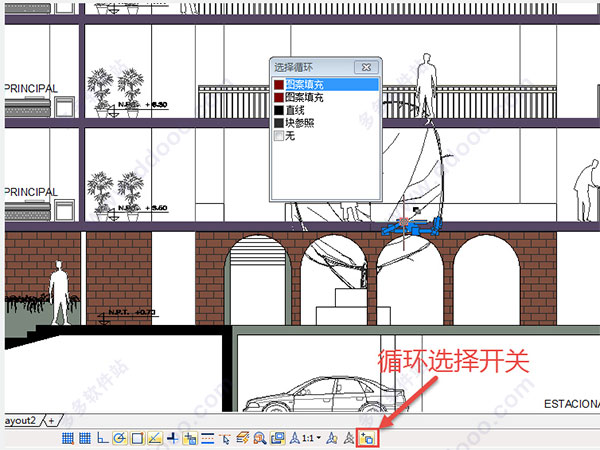The height and width of the screenshot is (450, 600).
Task: Click the + tab beside Layout2
Action: pyautogui.click(x=51, y=420)
